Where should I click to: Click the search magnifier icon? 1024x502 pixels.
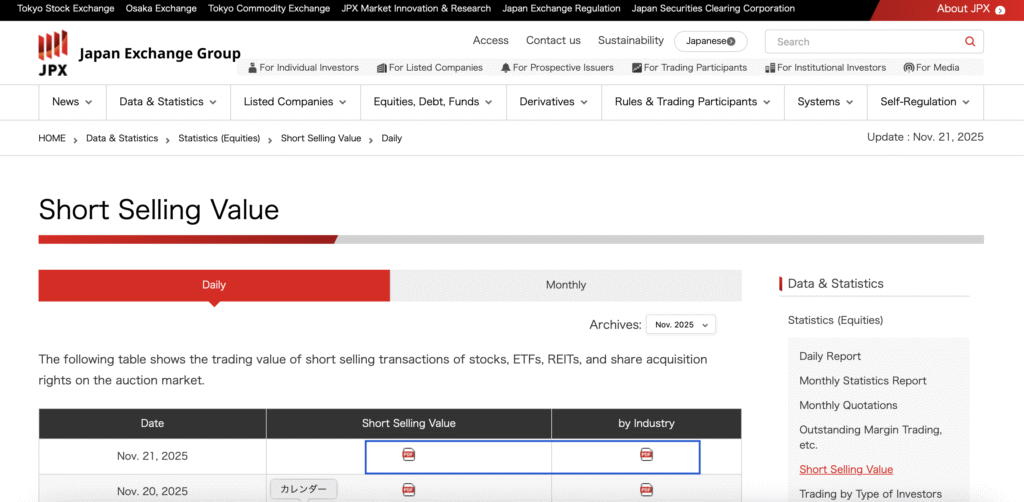[x=969, y=42]
